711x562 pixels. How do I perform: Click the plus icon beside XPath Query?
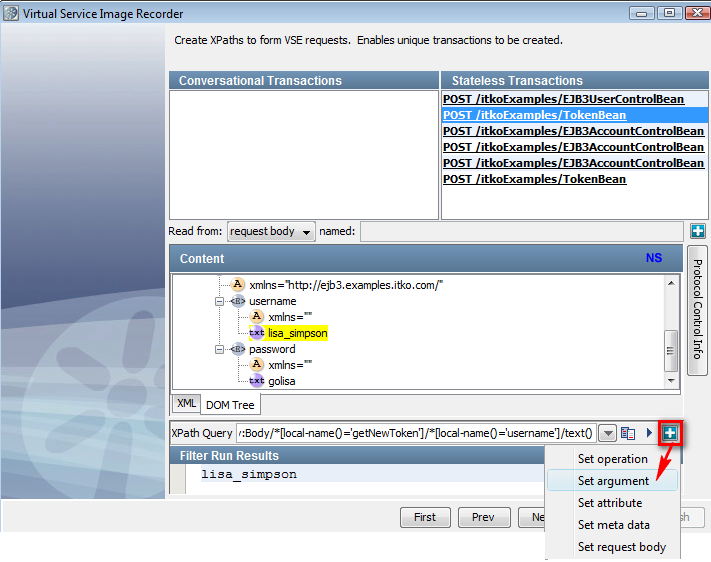tap(670, 433)
